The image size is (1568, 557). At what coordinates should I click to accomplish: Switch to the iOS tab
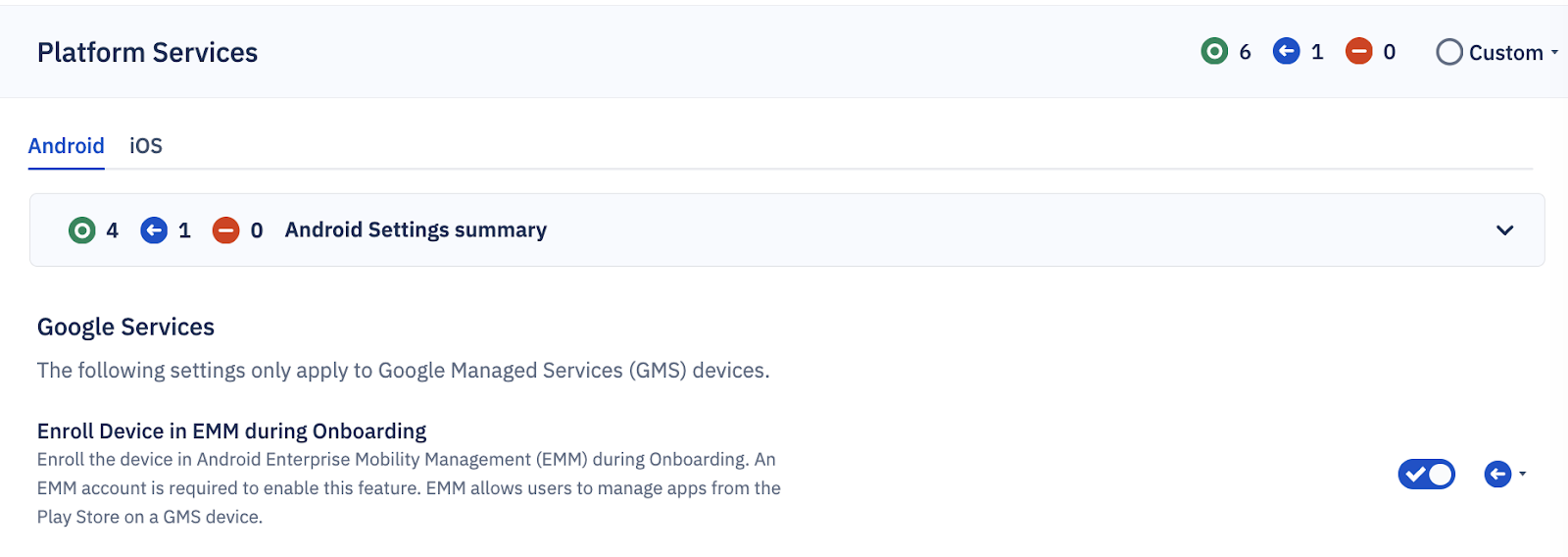(146, 146)
